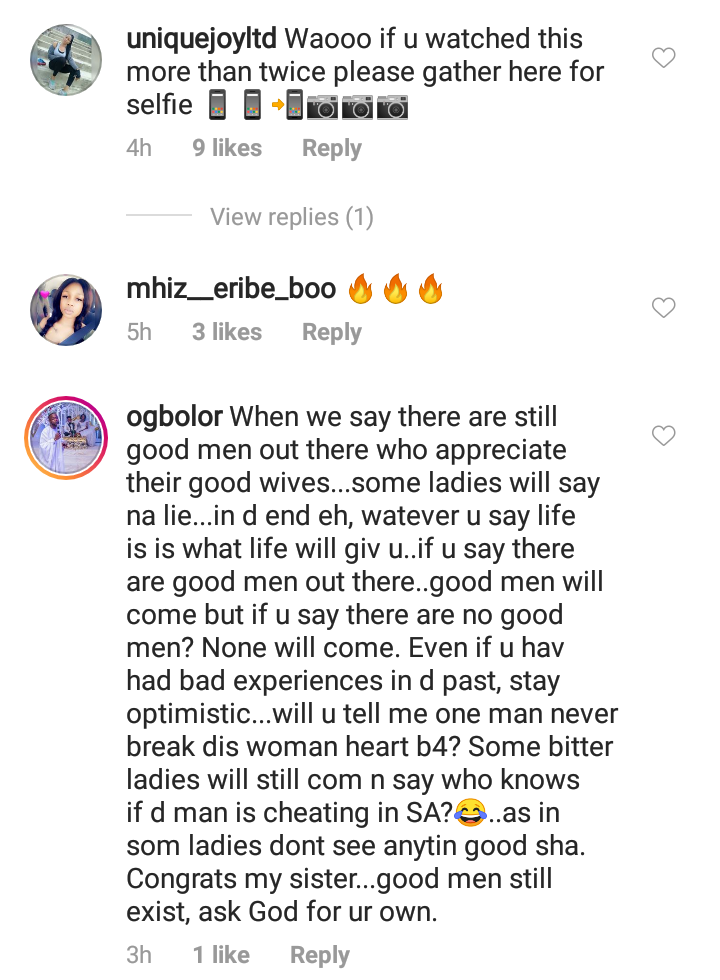720x980 pixels.
Task: Open mhiz__eribe_boo's profile picture
Action: point(64,310)
